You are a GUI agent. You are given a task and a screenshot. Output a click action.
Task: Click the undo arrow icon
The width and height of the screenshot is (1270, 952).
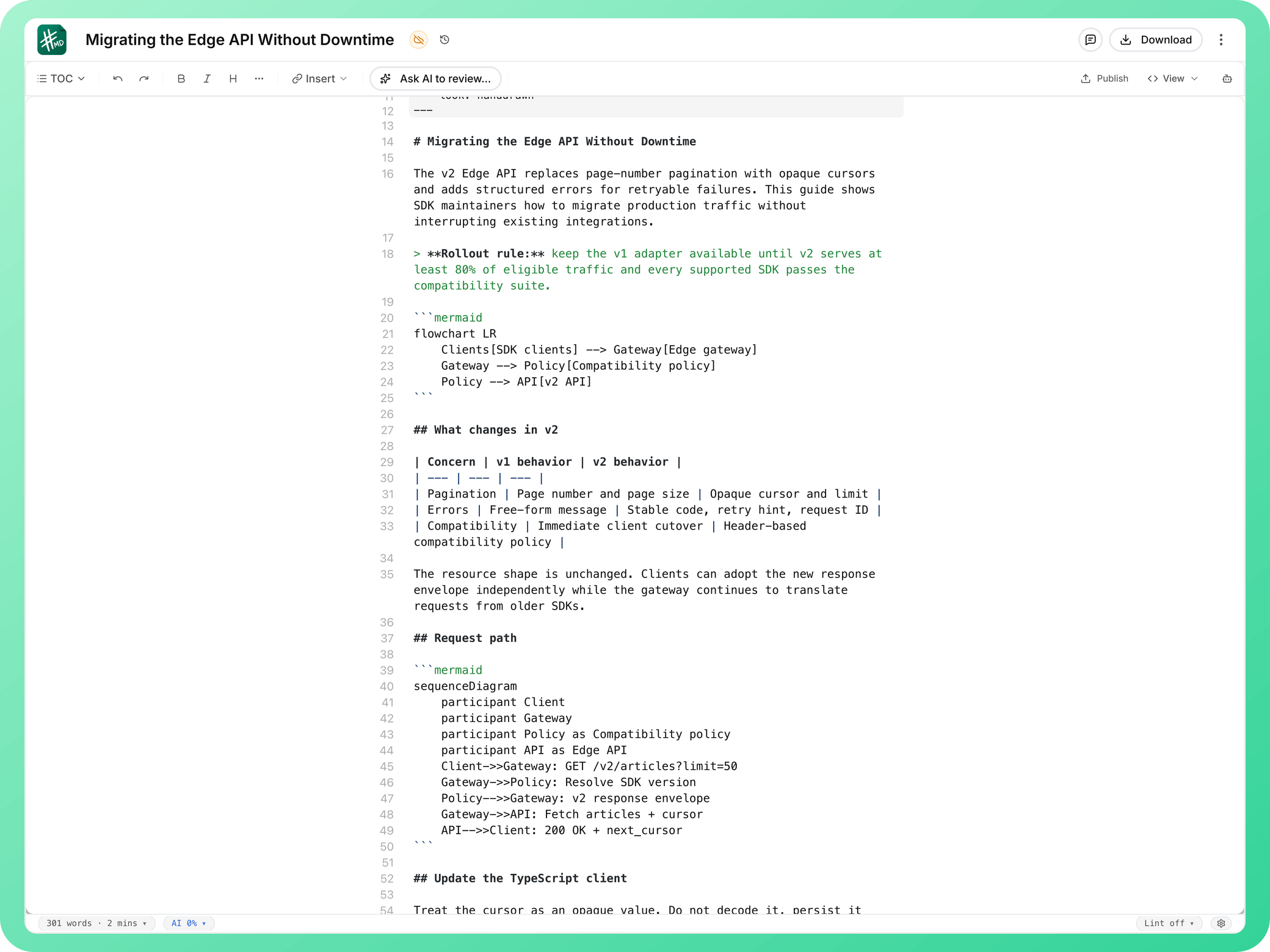point(118,79)
